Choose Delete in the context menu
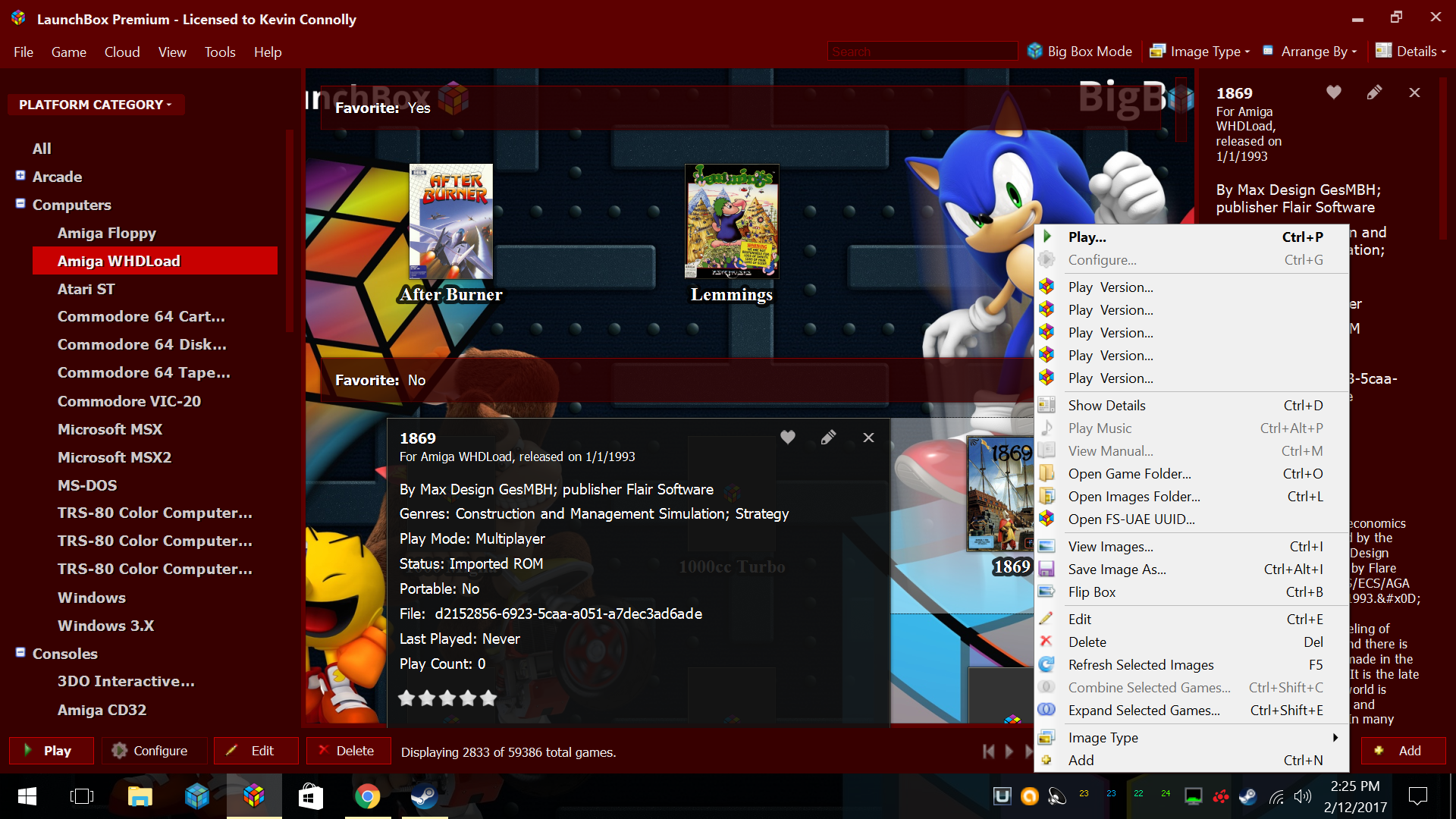The width and height of the screenshot is (1456, 819). click(x=1191, y=642)
